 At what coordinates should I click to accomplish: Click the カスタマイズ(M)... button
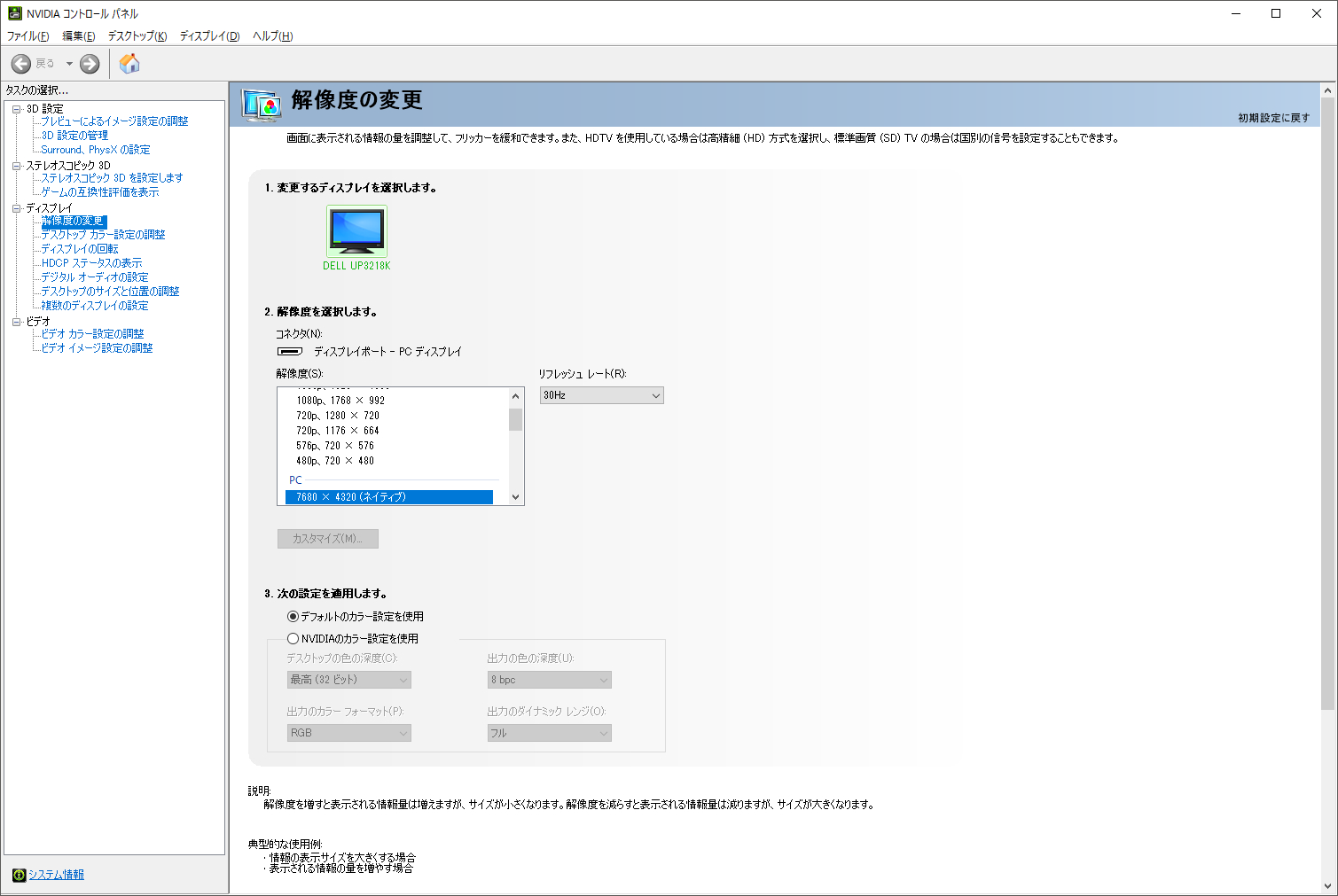click(328, 539)
